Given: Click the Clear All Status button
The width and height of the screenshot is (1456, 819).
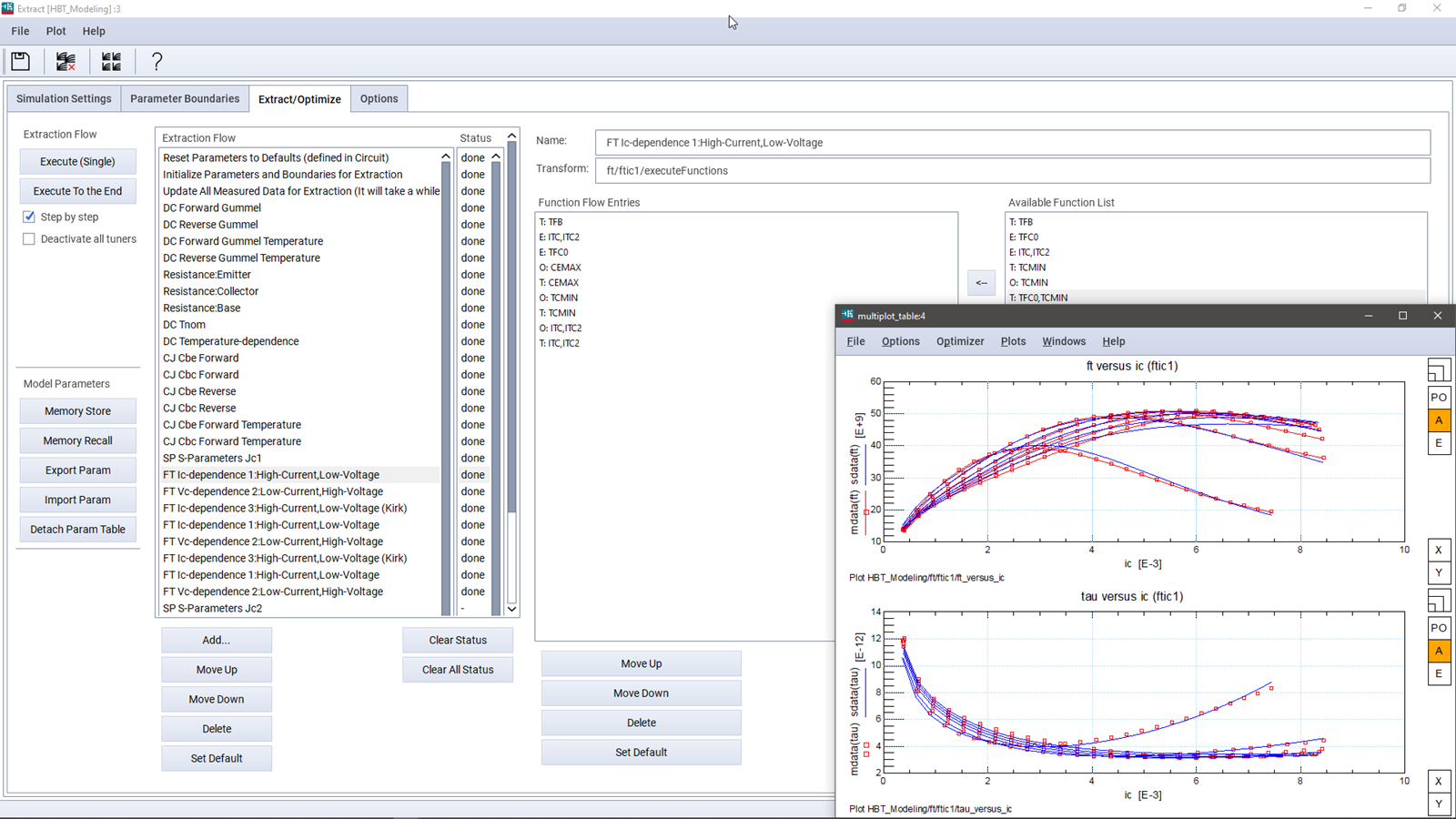Looking at the screenshot, I should [458, 670].
